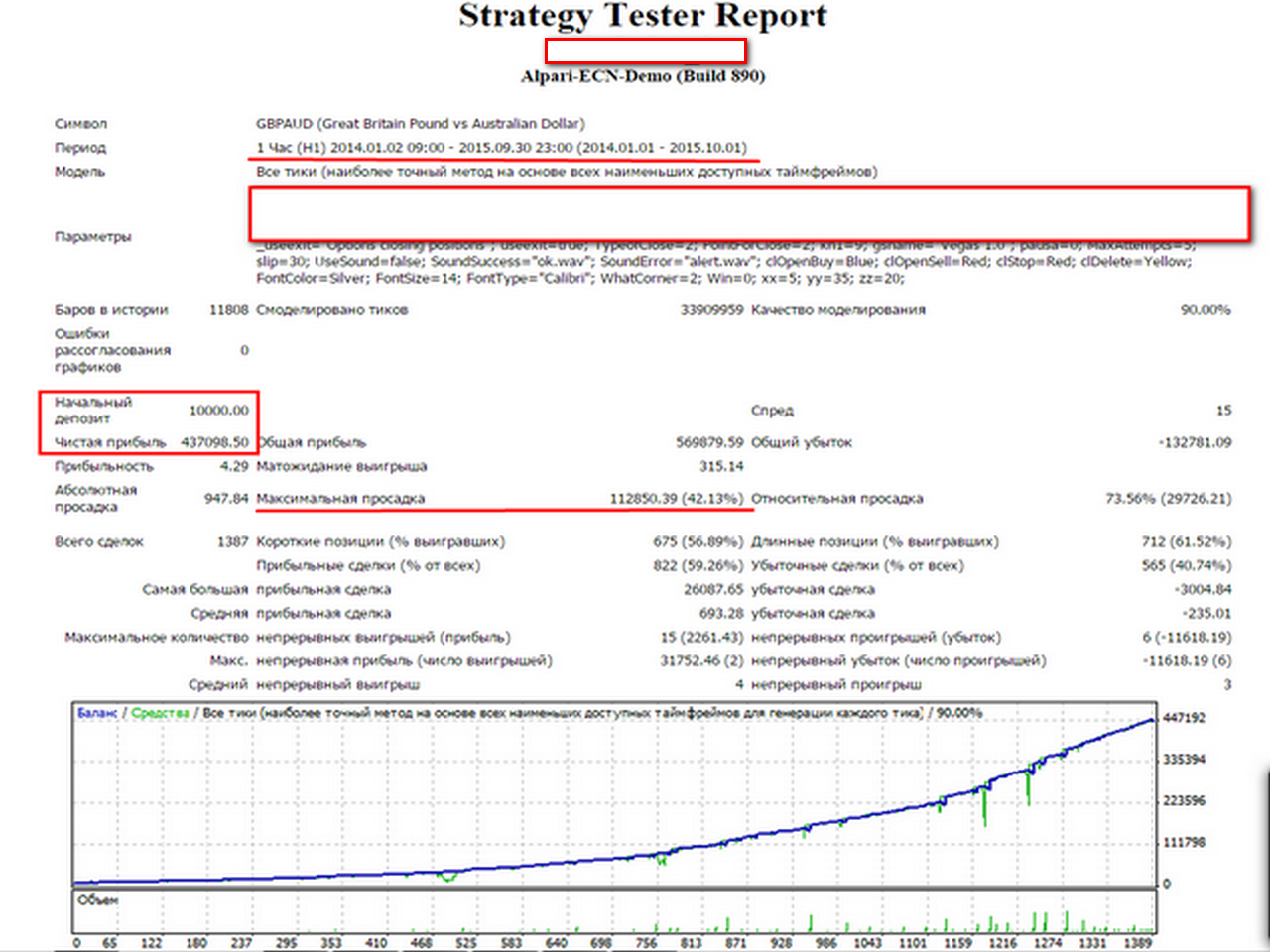Click the absolute drawdown value "947.84"
The width and height of the screenshot is (1270, 952).
pyautogui.click(x=226, y=499)
